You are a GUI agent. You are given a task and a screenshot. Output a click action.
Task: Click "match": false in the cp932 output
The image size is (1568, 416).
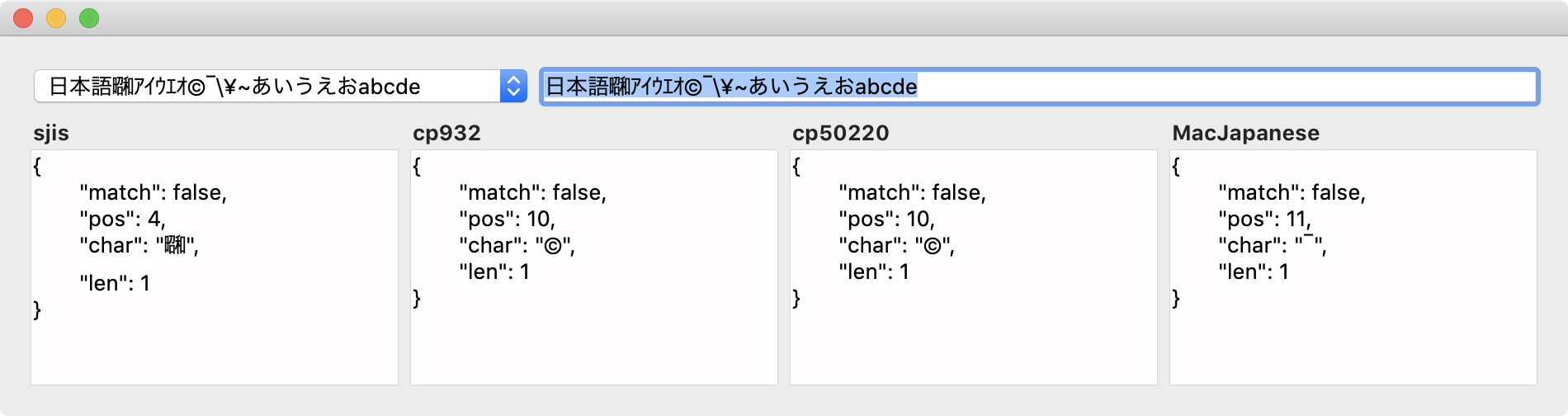coord(533,193)
